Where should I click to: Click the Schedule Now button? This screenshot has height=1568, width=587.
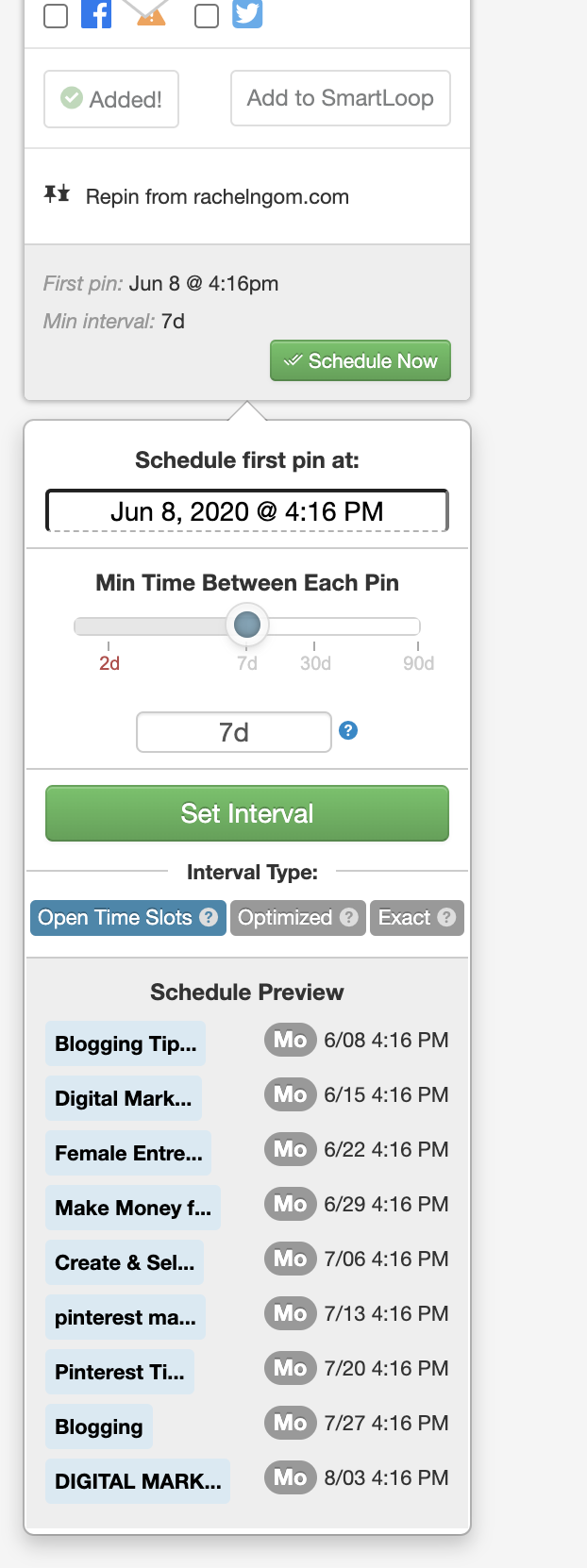click(x=360, y=360)
